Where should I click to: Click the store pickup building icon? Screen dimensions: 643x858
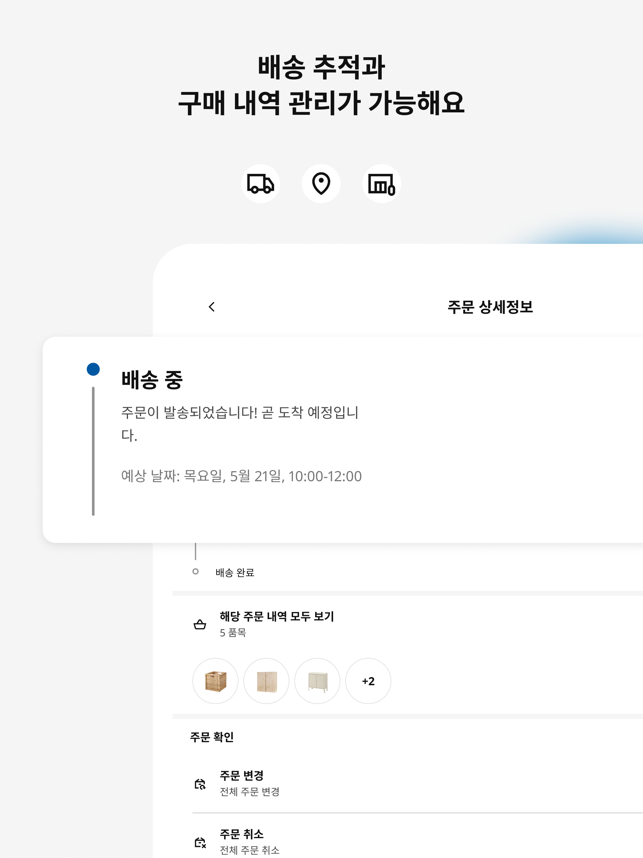click(x=381, y=184)
